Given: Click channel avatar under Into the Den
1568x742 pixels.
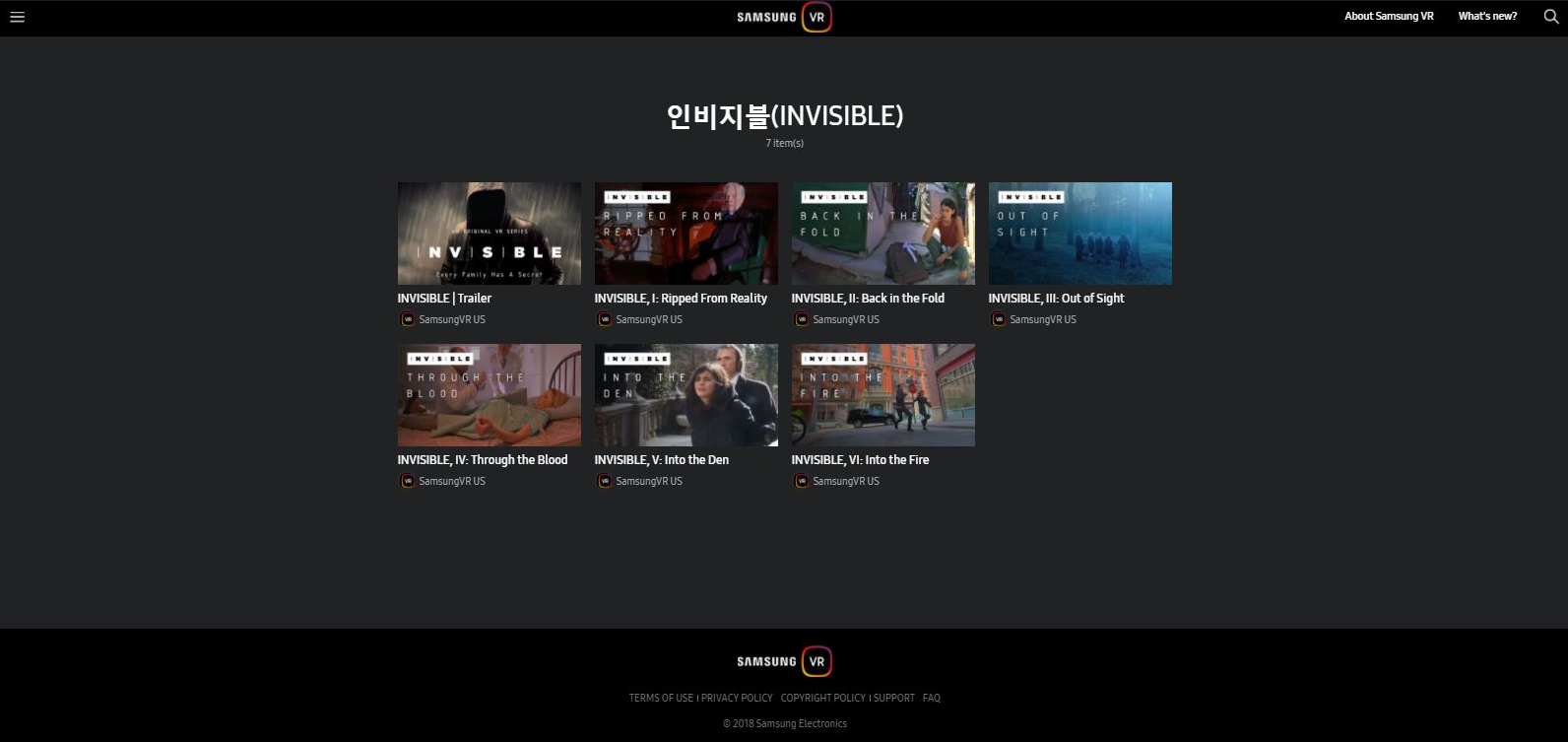Looking at the screenshot, I should coord(604,481).
